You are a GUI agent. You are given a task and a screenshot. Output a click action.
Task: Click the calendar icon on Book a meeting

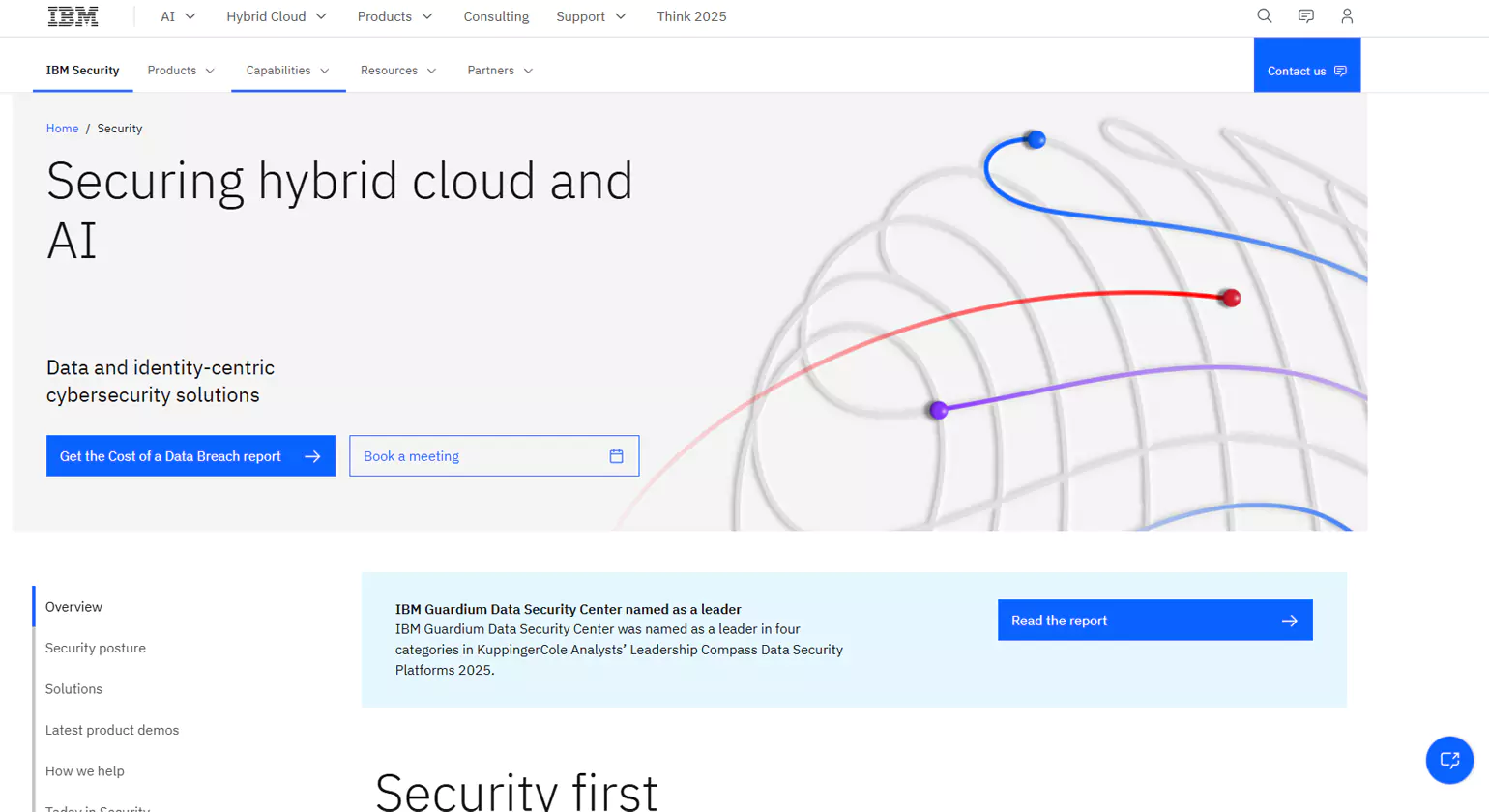coord(617,455)
